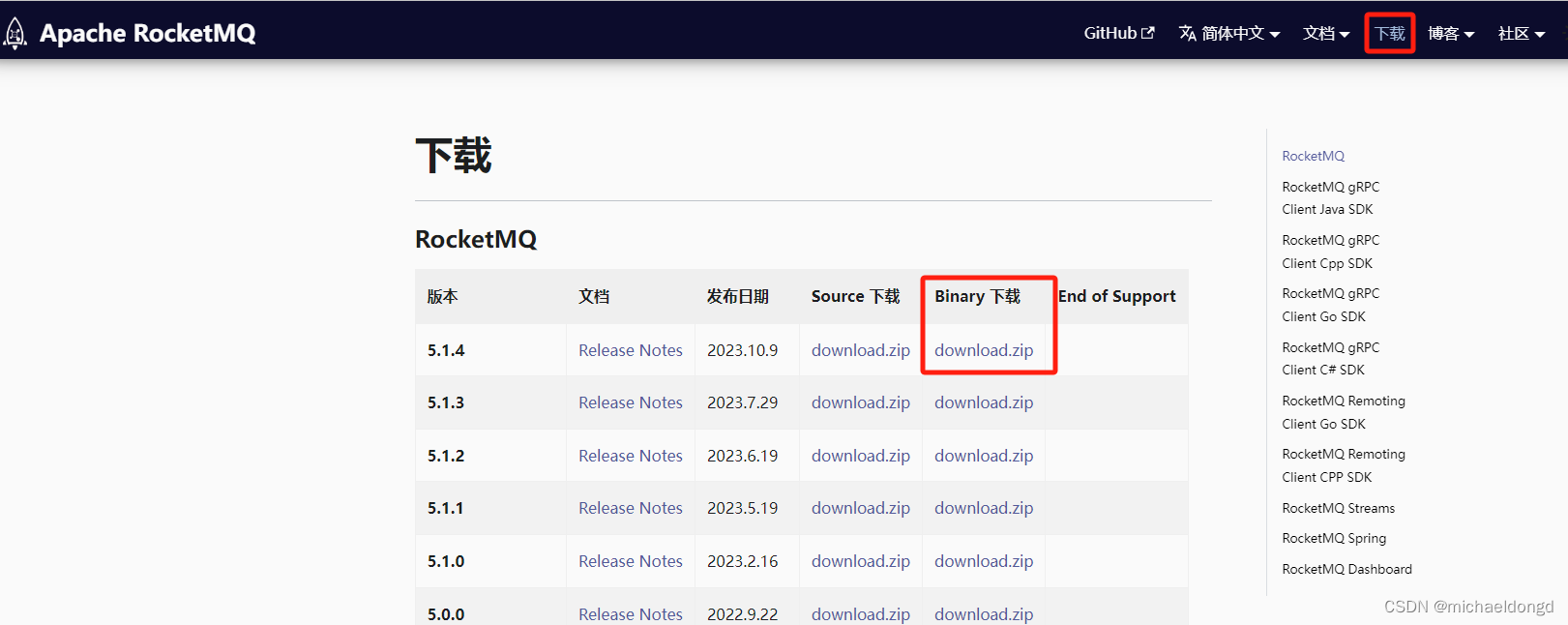Viewport: 1568px width, 625px height.
Task: Click the Binary 下载 column header
Action: (977, 296)
